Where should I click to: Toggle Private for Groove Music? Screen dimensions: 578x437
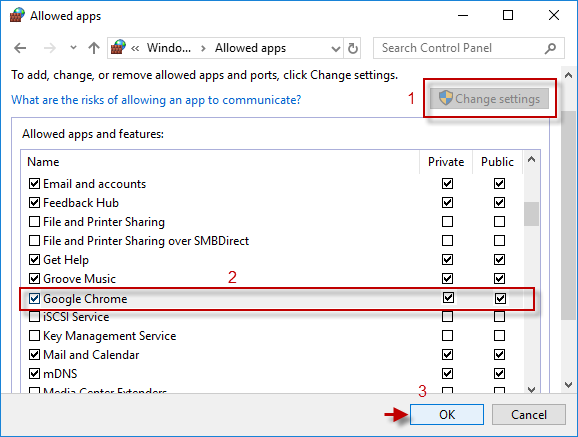click(x=448, y=278)
